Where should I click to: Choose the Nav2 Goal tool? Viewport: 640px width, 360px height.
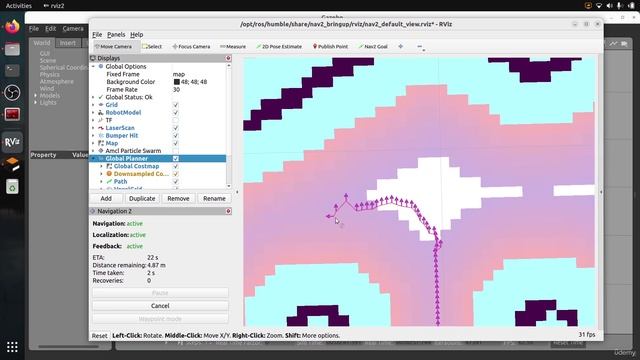click(373, 47)
